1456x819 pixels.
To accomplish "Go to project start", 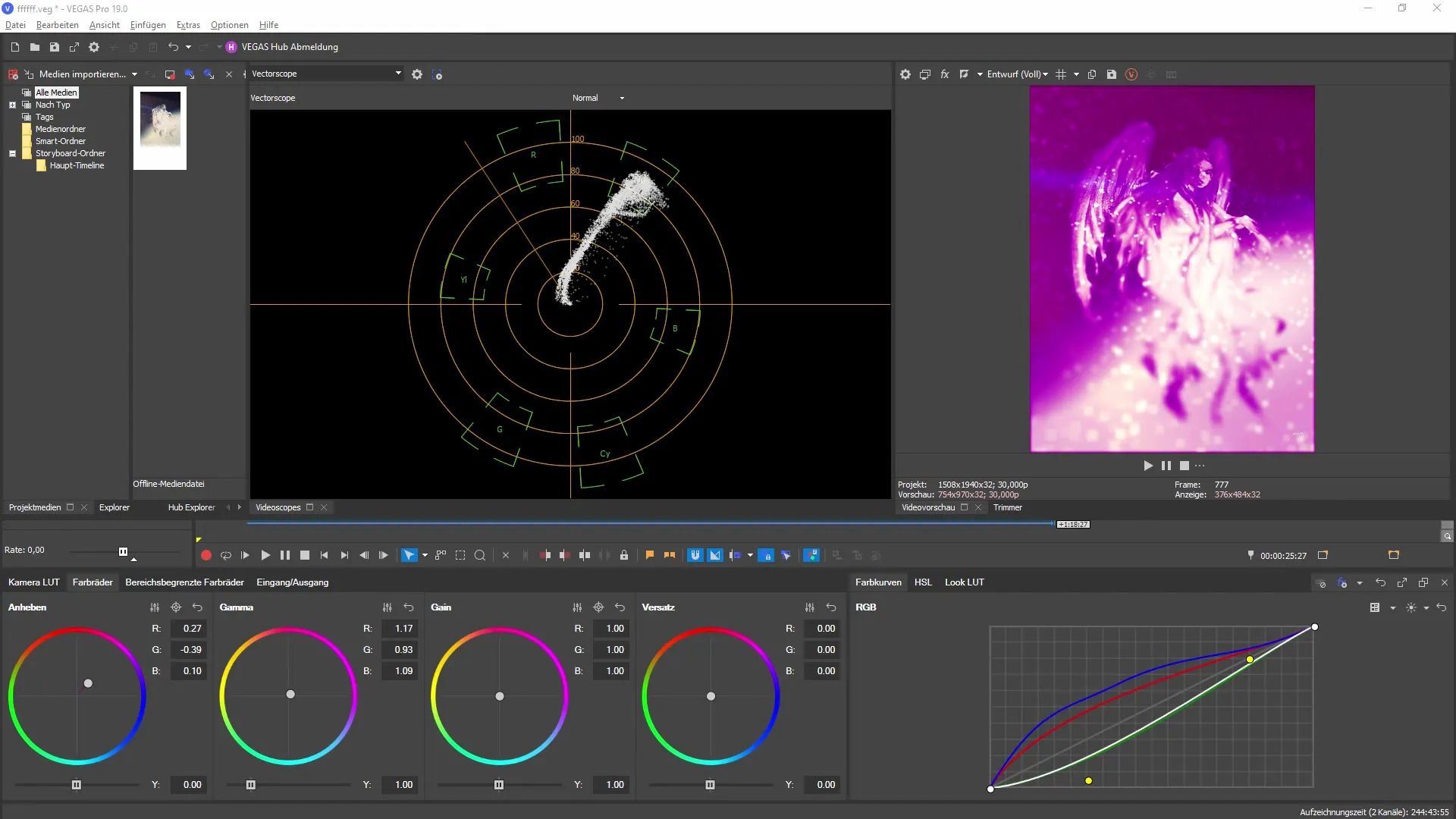I will [324, 556].
